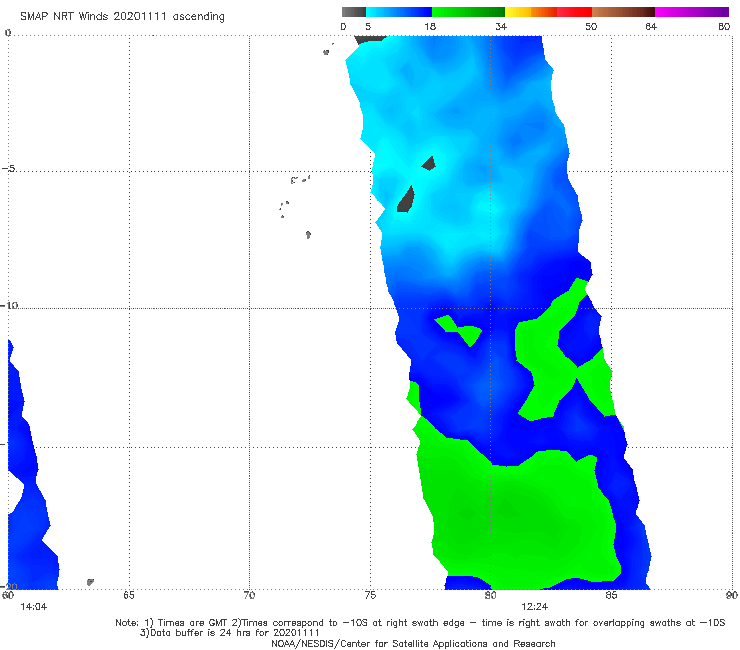Screen dimensions: 740x650
Task: Select longitude axis label '75'
Action: point(370,595)
